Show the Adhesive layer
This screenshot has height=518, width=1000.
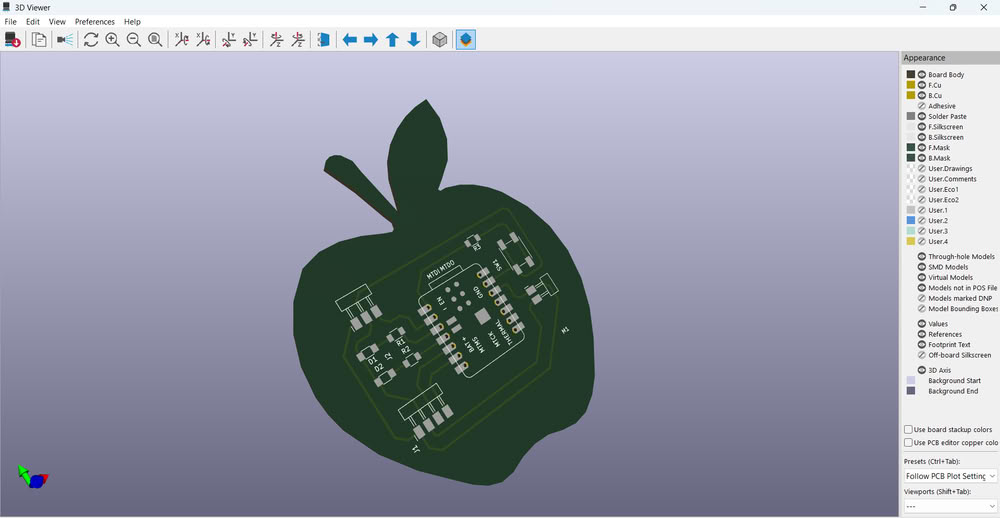click(x=922, y=106)
